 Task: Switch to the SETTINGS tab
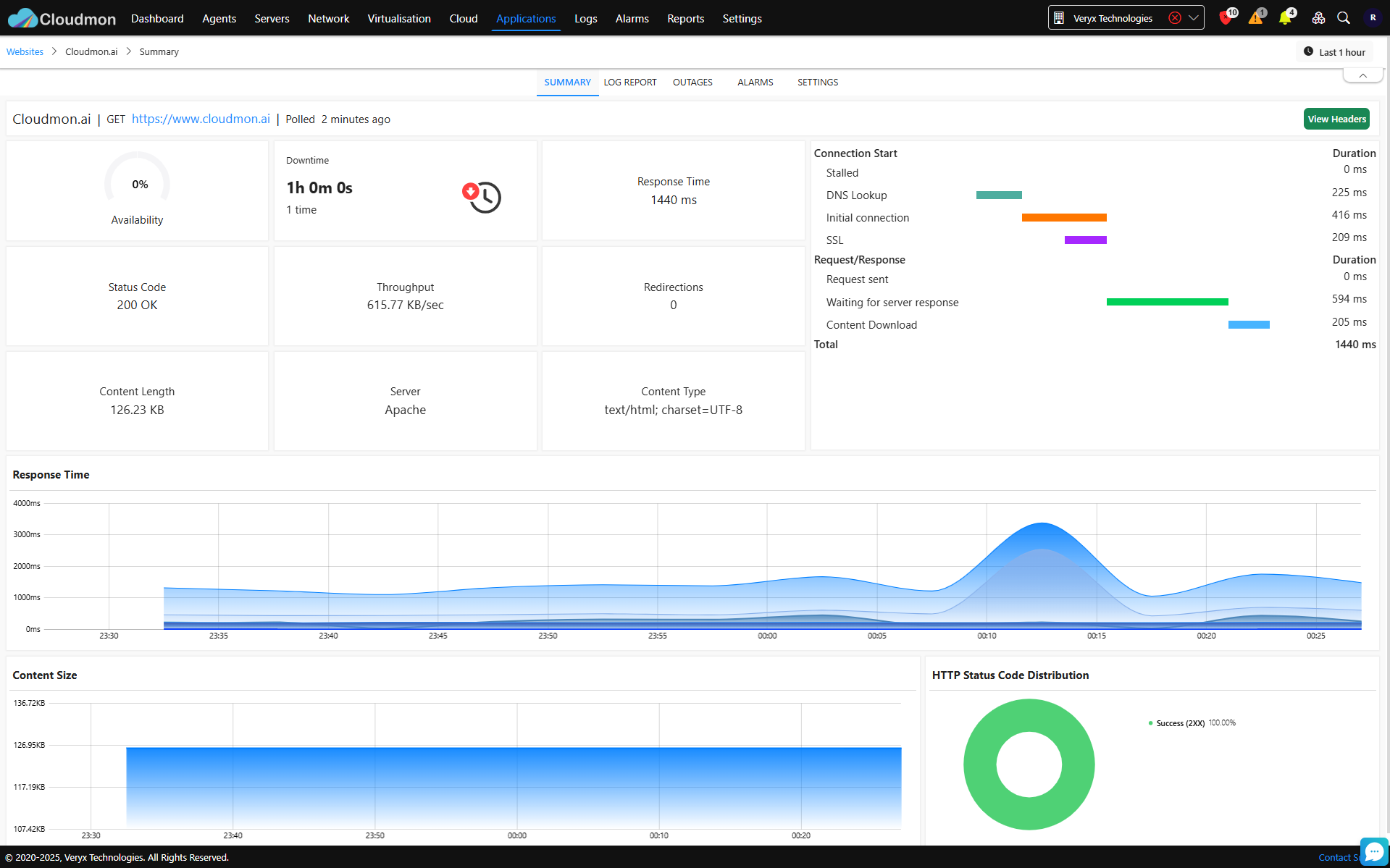(818, 83)
